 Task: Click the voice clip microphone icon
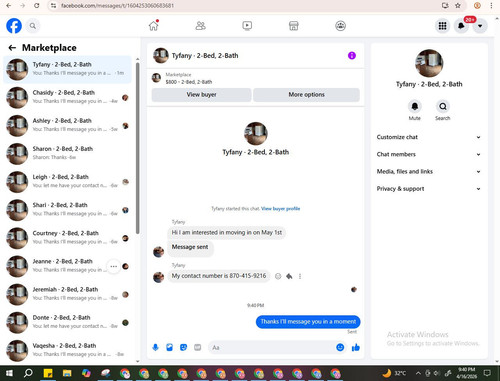click(155, 348)
